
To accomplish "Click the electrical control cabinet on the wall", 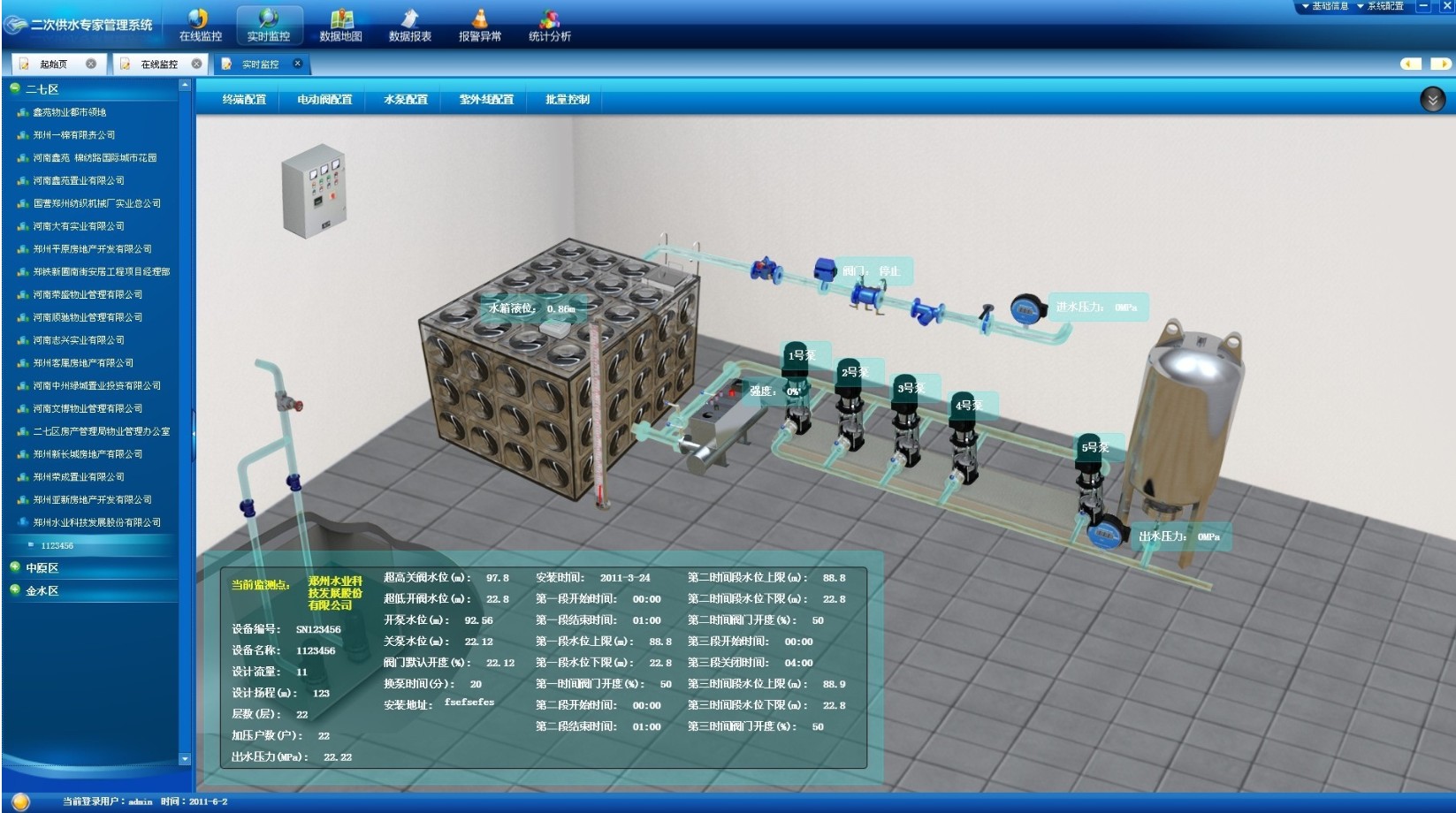I will [x=314, y=194].
